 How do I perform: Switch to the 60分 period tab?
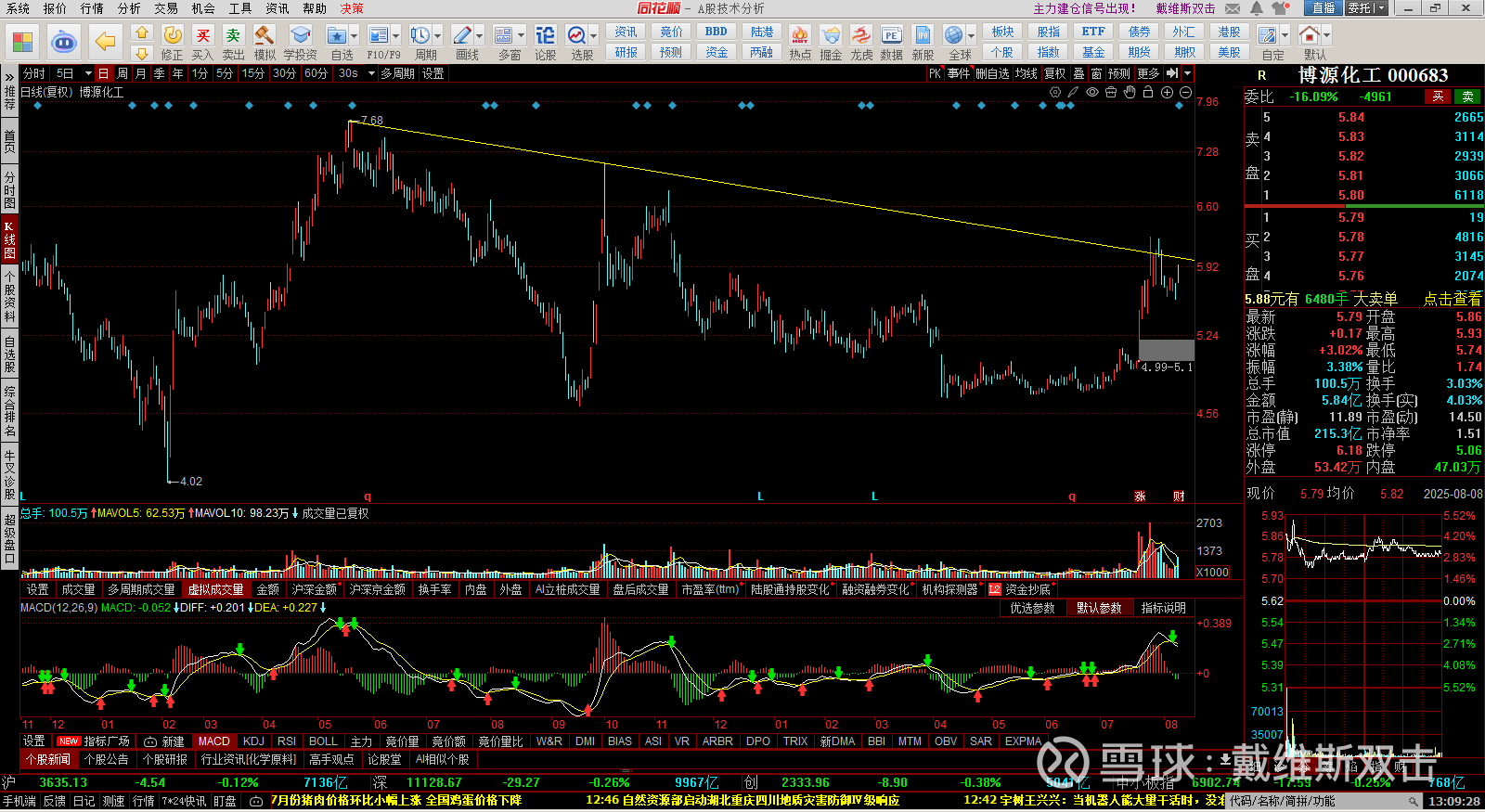pyautogui.click(x=316, y=73)
